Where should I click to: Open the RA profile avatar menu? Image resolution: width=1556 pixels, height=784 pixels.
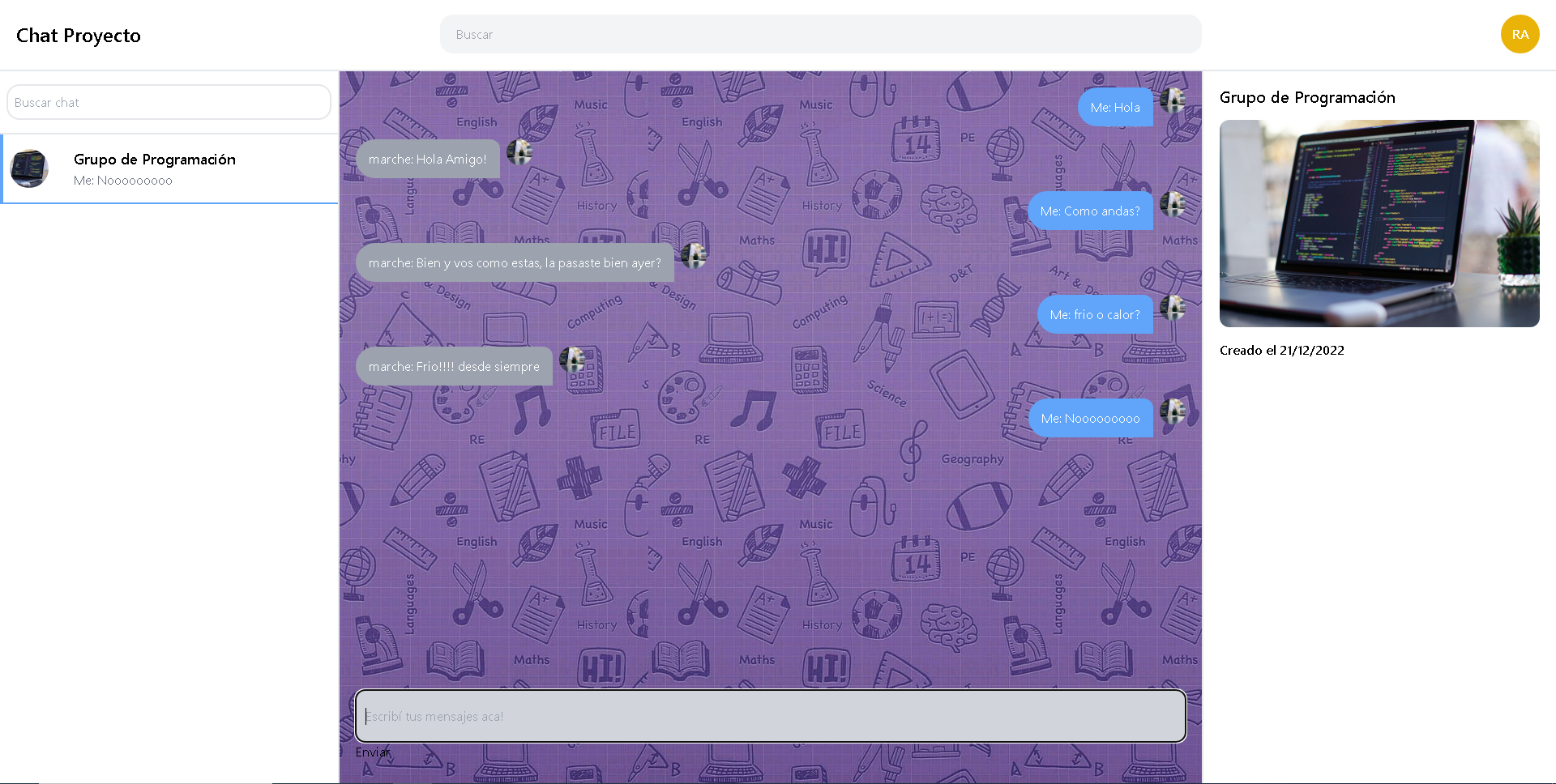coord(1520,34)
